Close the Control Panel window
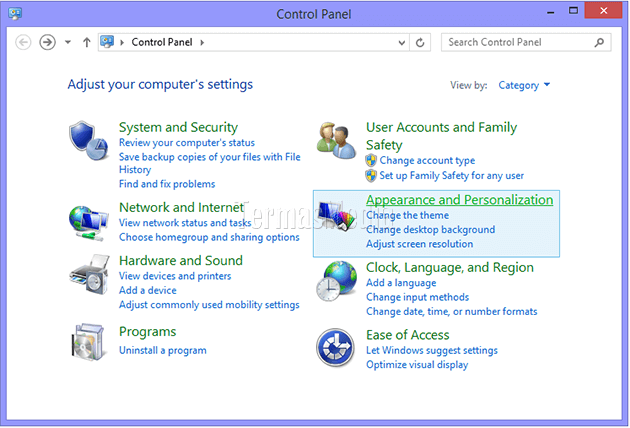 (603, 10)
